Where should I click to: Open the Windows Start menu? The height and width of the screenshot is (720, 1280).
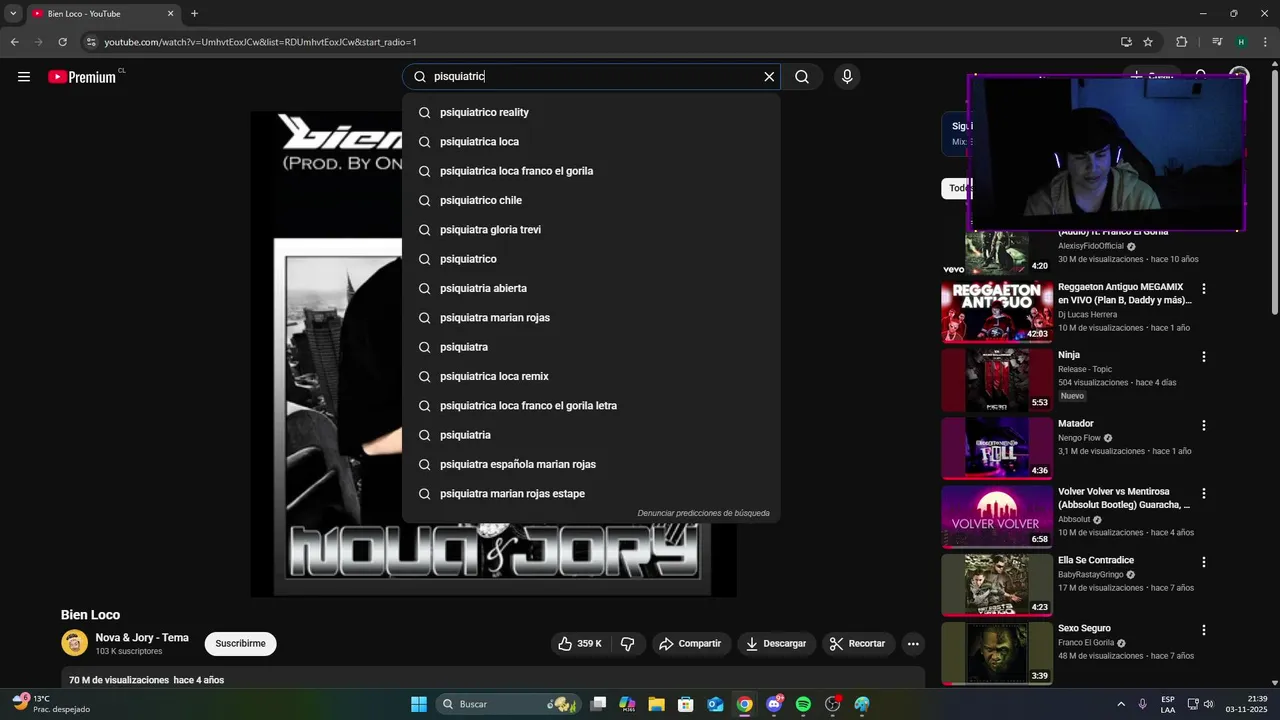[419, 704]
